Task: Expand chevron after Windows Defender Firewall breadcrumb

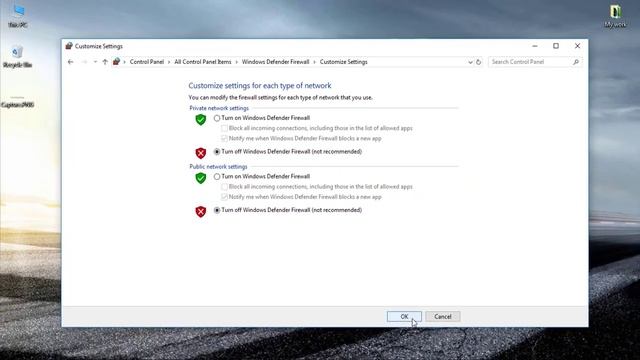Action: (314, 62)
